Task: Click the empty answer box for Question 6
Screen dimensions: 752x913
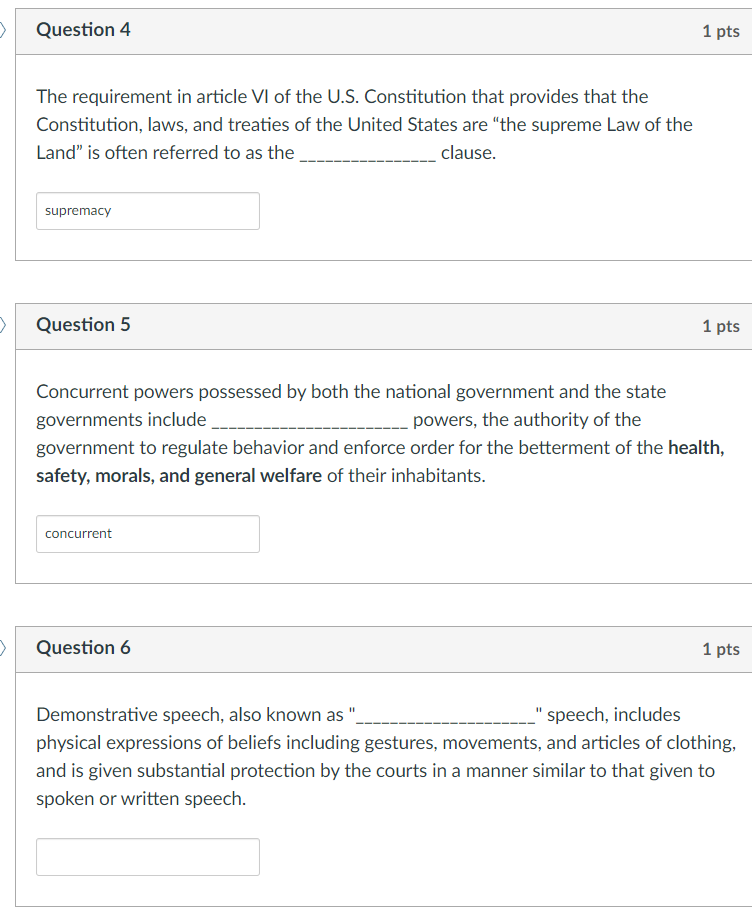Action: click(148, 856)
